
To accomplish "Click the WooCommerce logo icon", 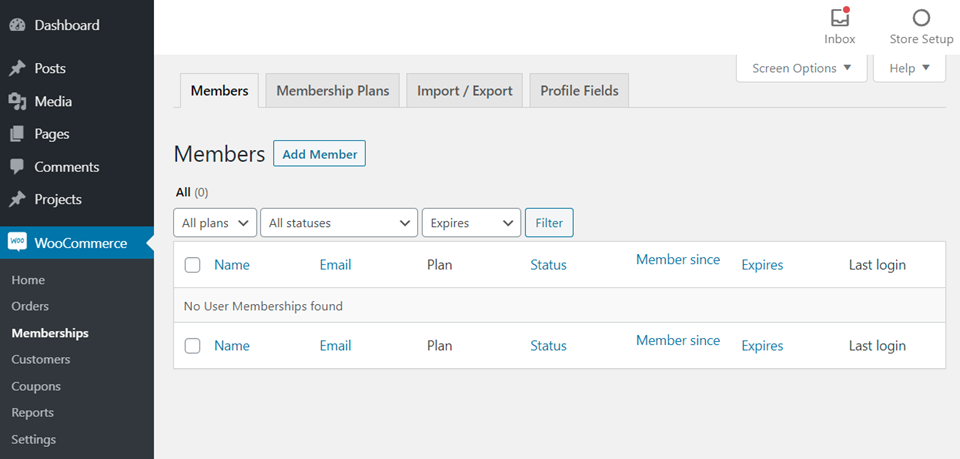I will (x=17, y=242).
